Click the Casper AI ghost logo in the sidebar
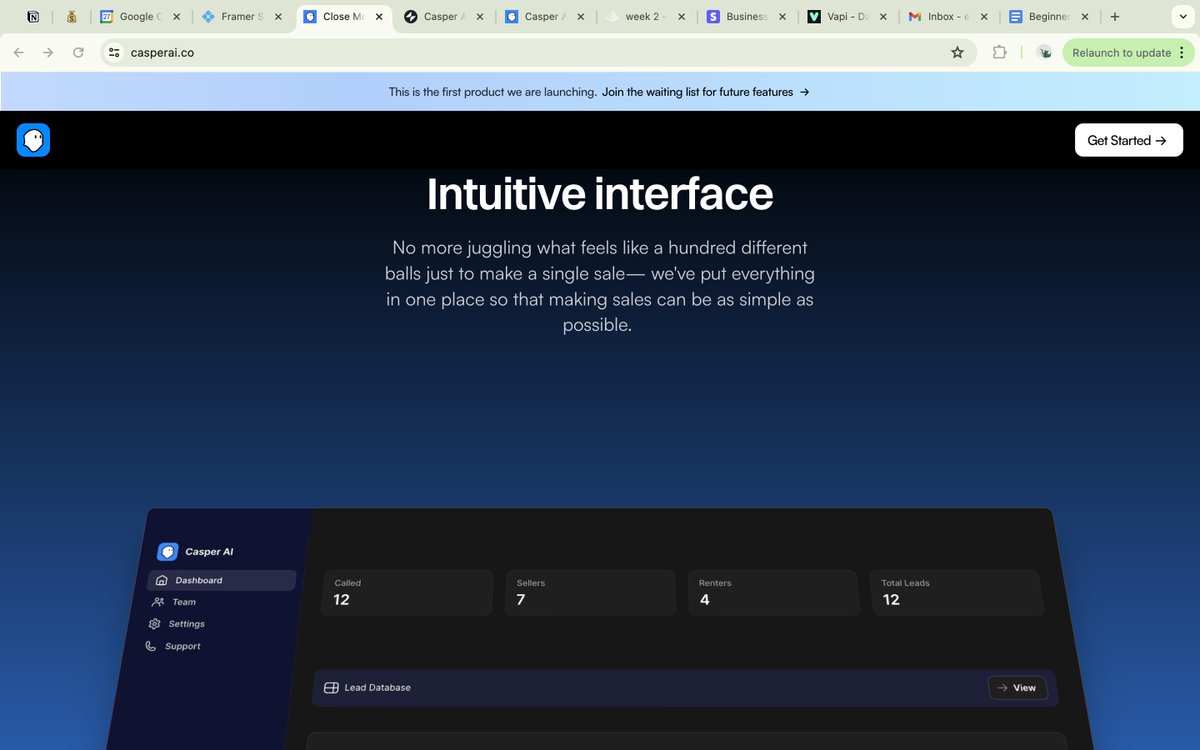 pos(167,551)
